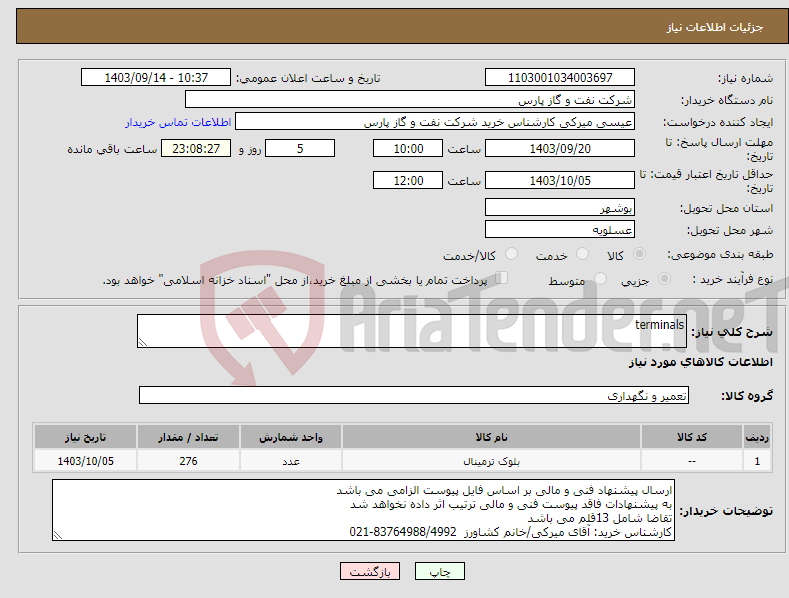Select the خدمت radio button
Screen dimensions: 789x598
[x=582, y=254]
